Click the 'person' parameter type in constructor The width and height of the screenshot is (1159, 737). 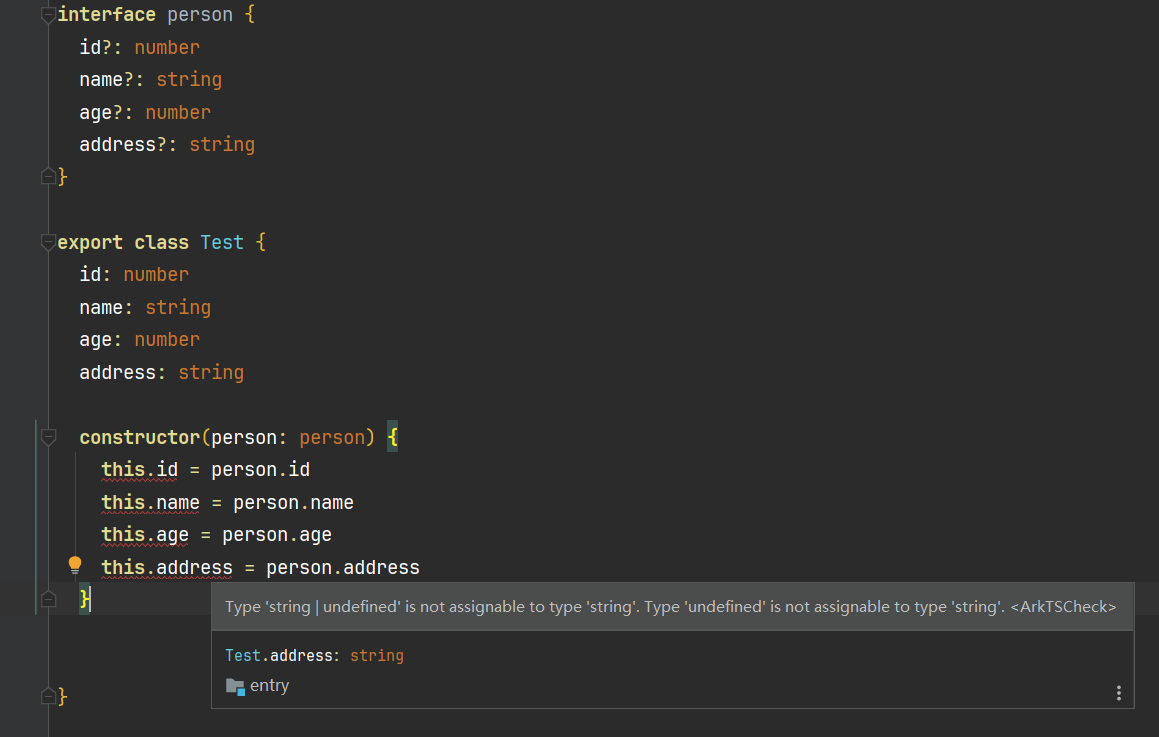coord(332,438)
